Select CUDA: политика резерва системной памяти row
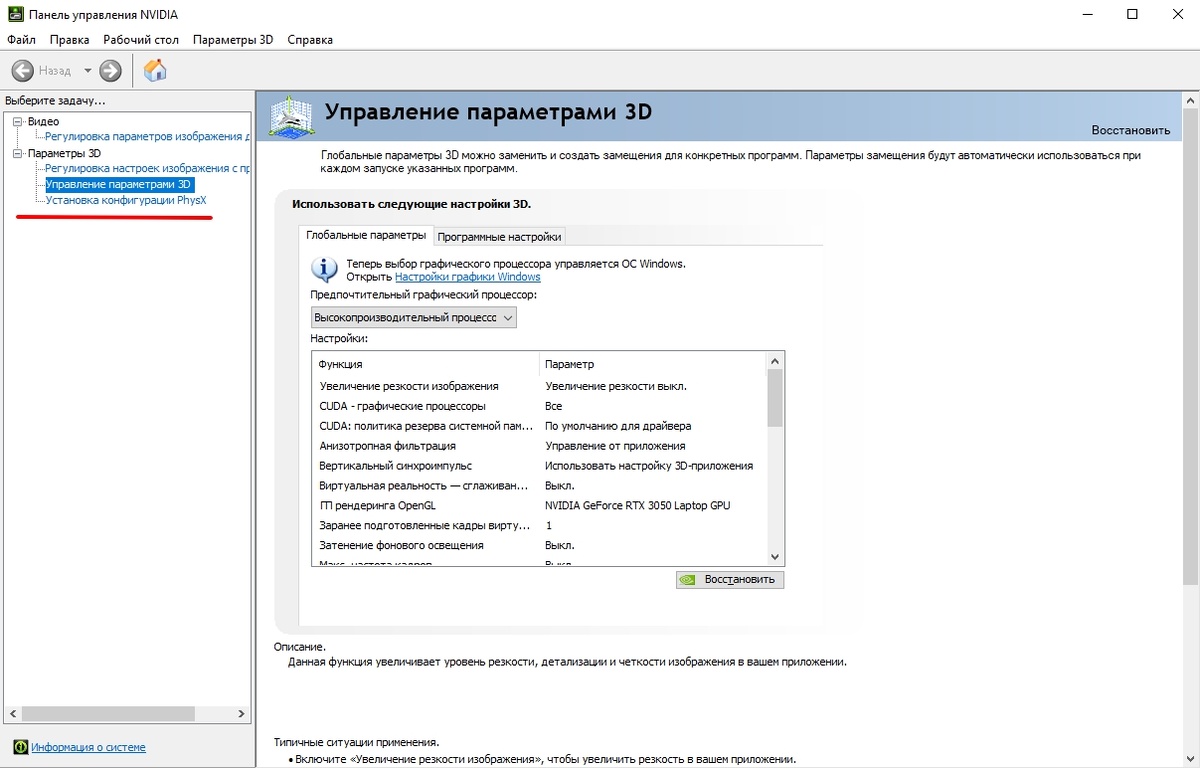The width and height of the screenshot is (1200, 768). [x=538, y=426]
